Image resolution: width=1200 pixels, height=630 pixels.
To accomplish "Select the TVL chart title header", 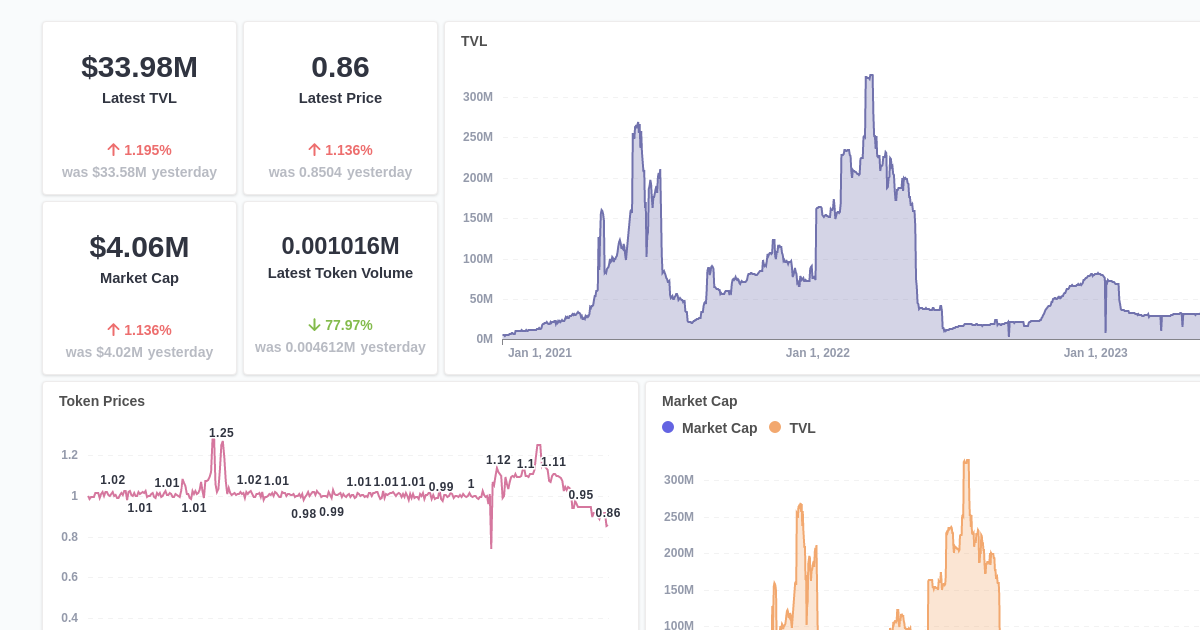I will [x=474, y=41].
